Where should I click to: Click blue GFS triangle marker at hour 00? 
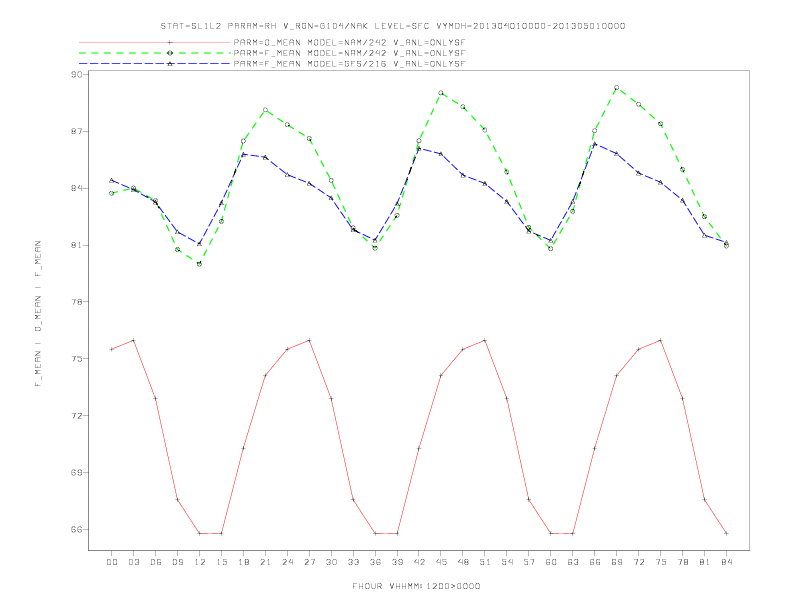coord(112,180)
